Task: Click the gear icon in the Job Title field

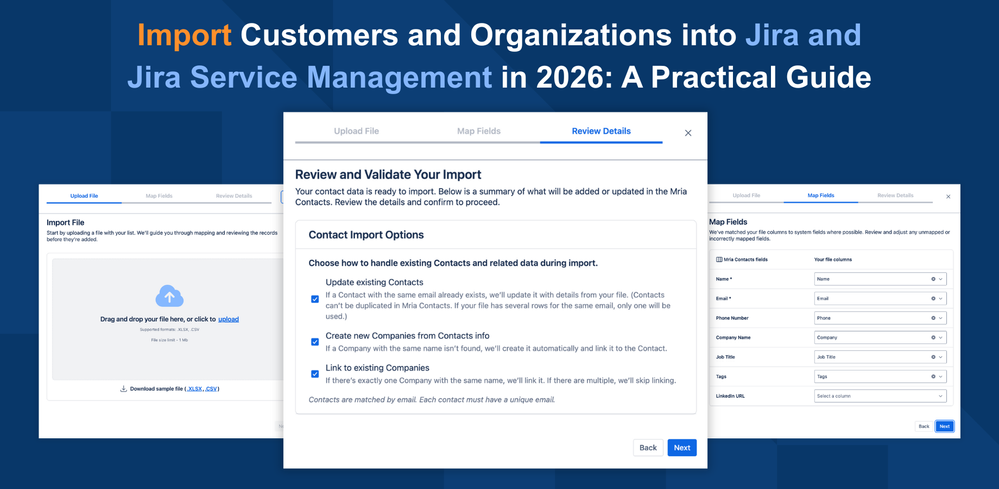Action: point(933,357)
